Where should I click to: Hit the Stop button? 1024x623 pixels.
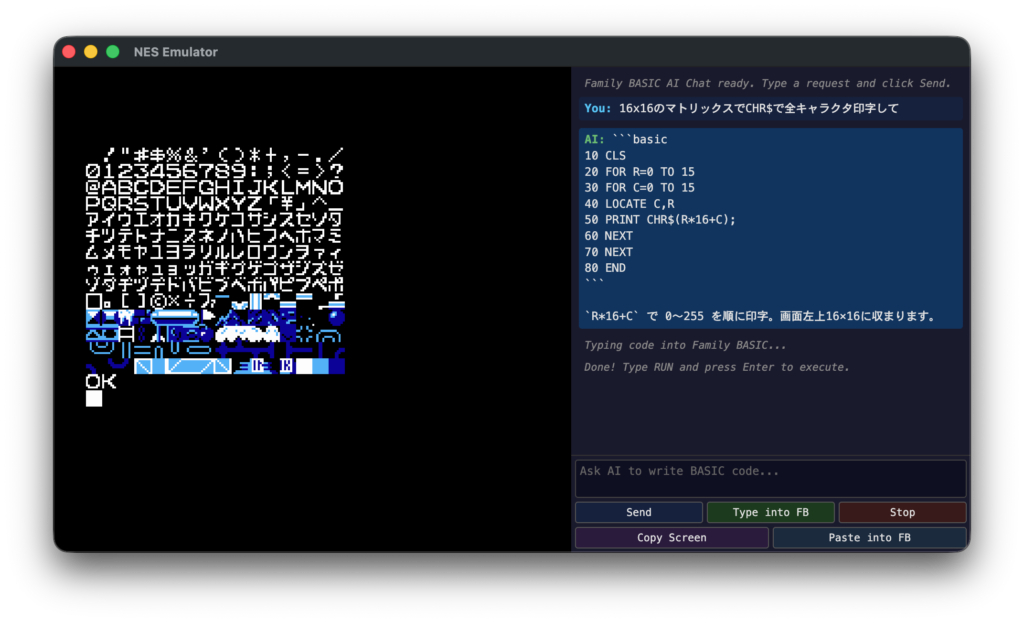tap(902, 512)
